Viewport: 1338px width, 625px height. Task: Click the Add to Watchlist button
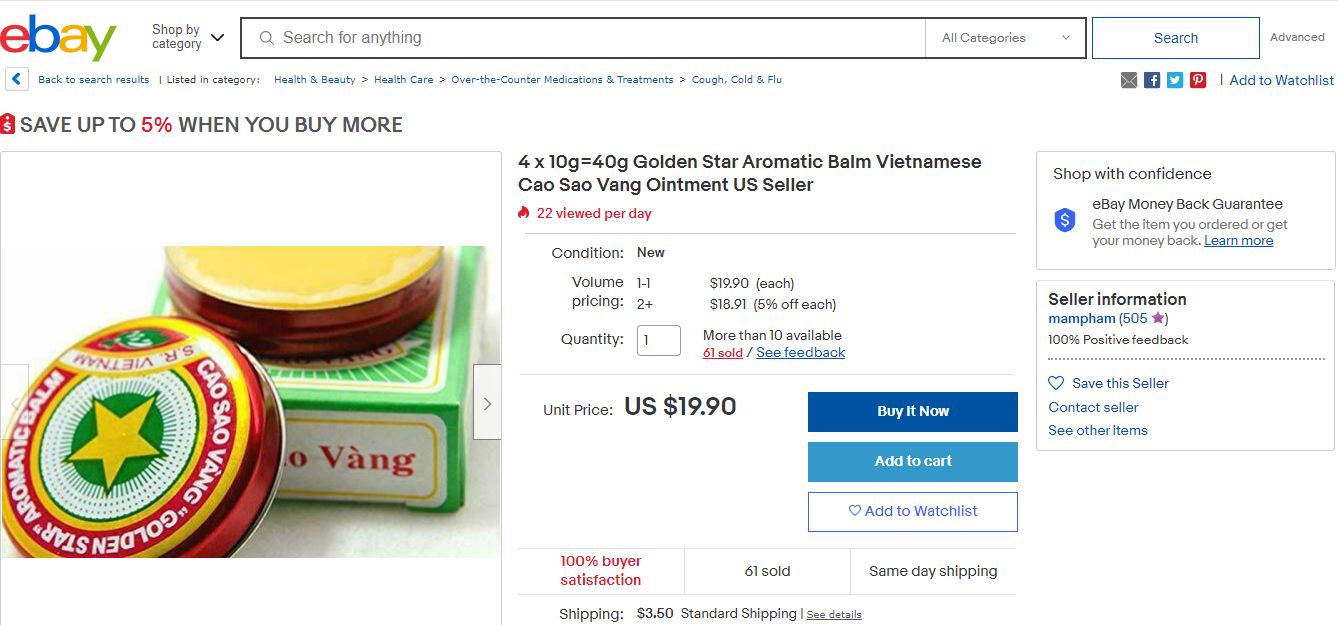(912, 512)
